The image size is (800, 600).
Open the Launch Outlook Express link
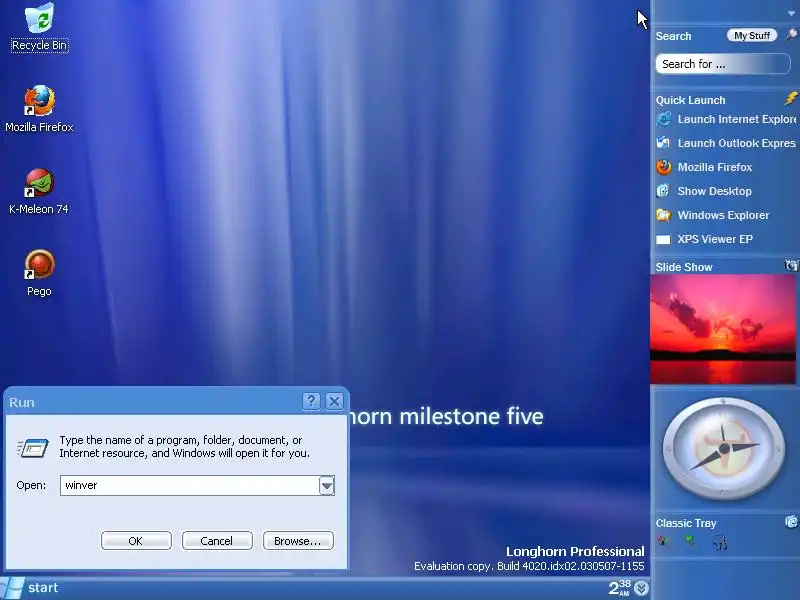[x=736, y=143]
